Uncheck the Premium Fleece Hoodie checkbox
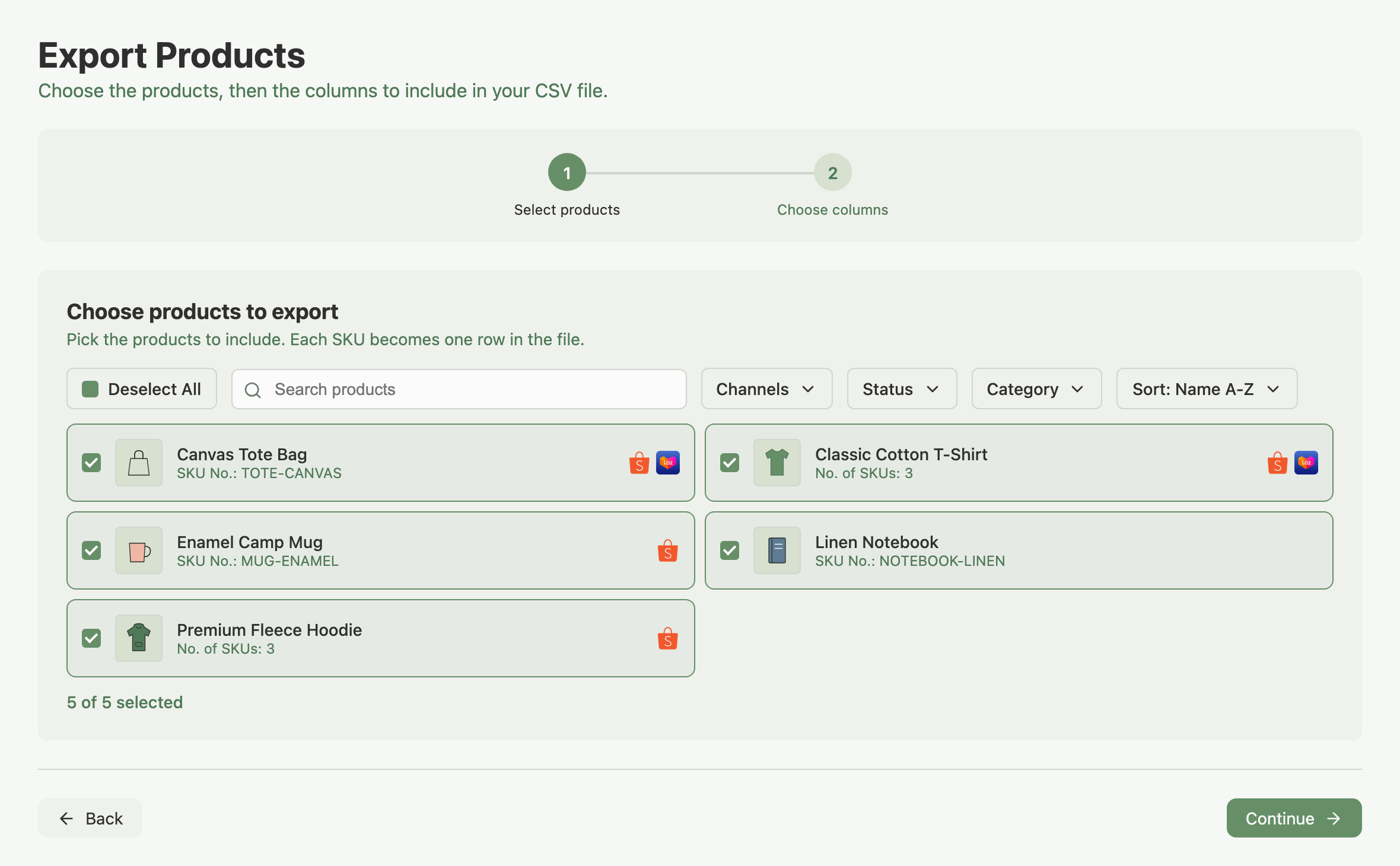Viewport: 1400px width, 866px height. (x=91, y=638)
